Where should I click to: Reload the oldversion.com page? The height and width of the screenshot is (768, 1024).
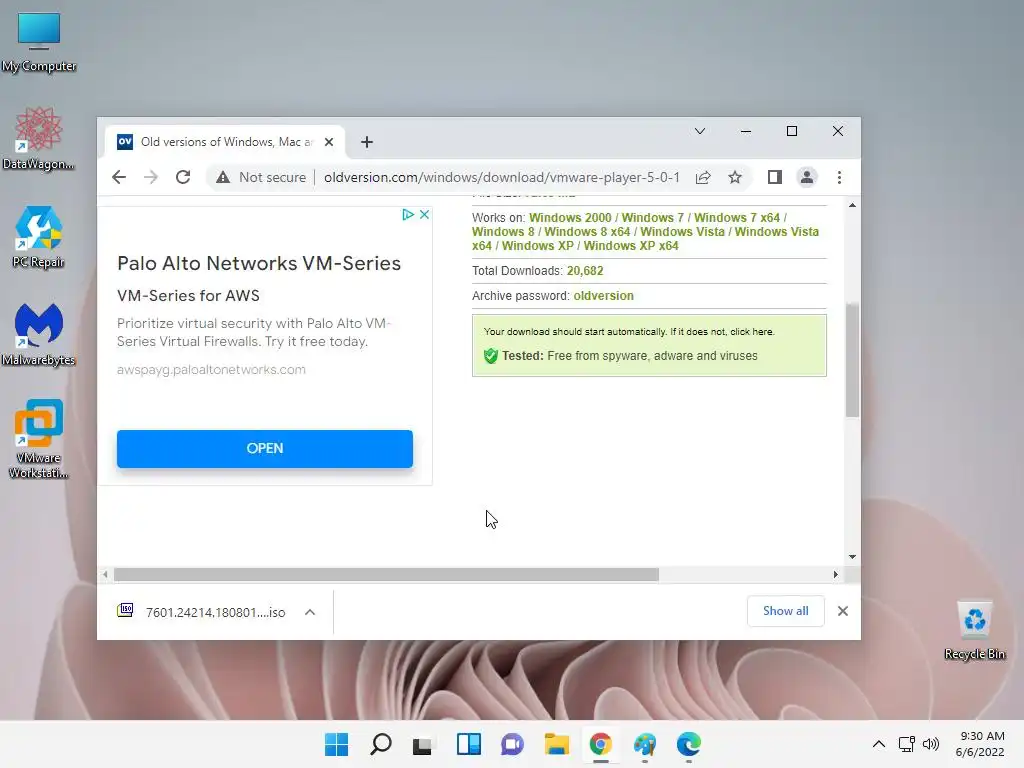point(183,177)
